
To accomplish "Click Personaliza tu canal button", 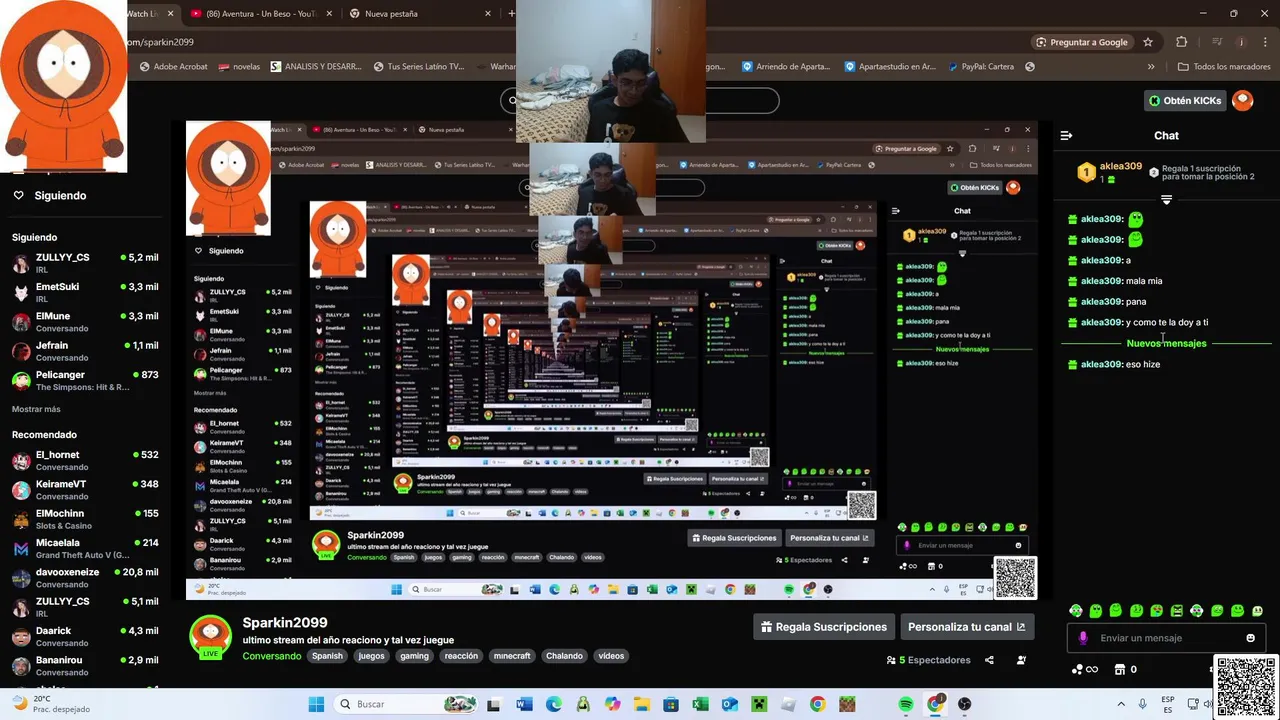I will click(967, 627).
